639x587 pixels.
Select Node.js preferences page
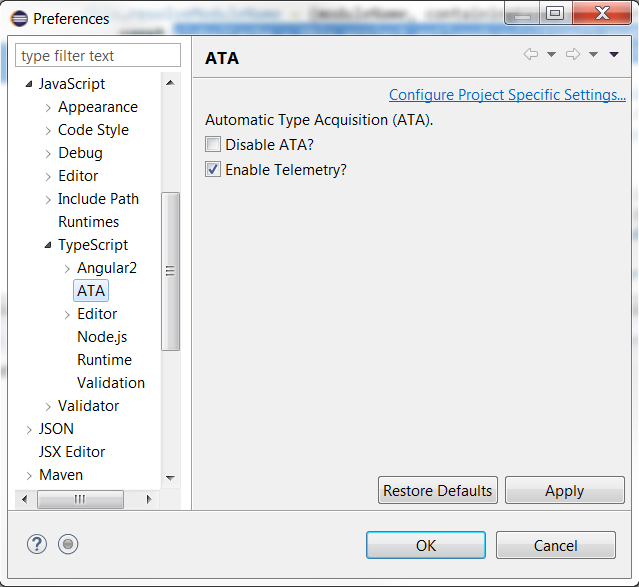(x=102, y=337)
